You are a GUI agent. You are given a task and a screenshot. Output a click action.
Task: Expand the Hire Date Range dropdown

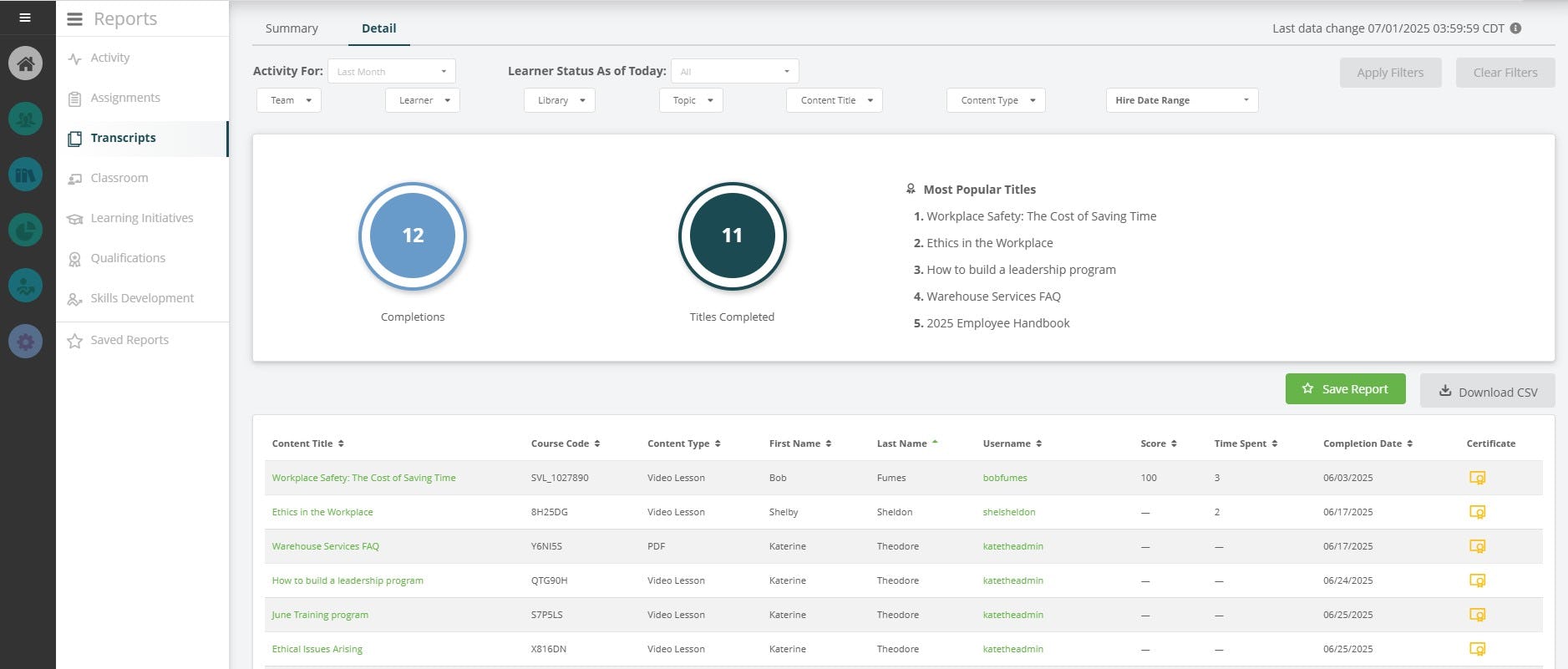tap(1181, 100)
